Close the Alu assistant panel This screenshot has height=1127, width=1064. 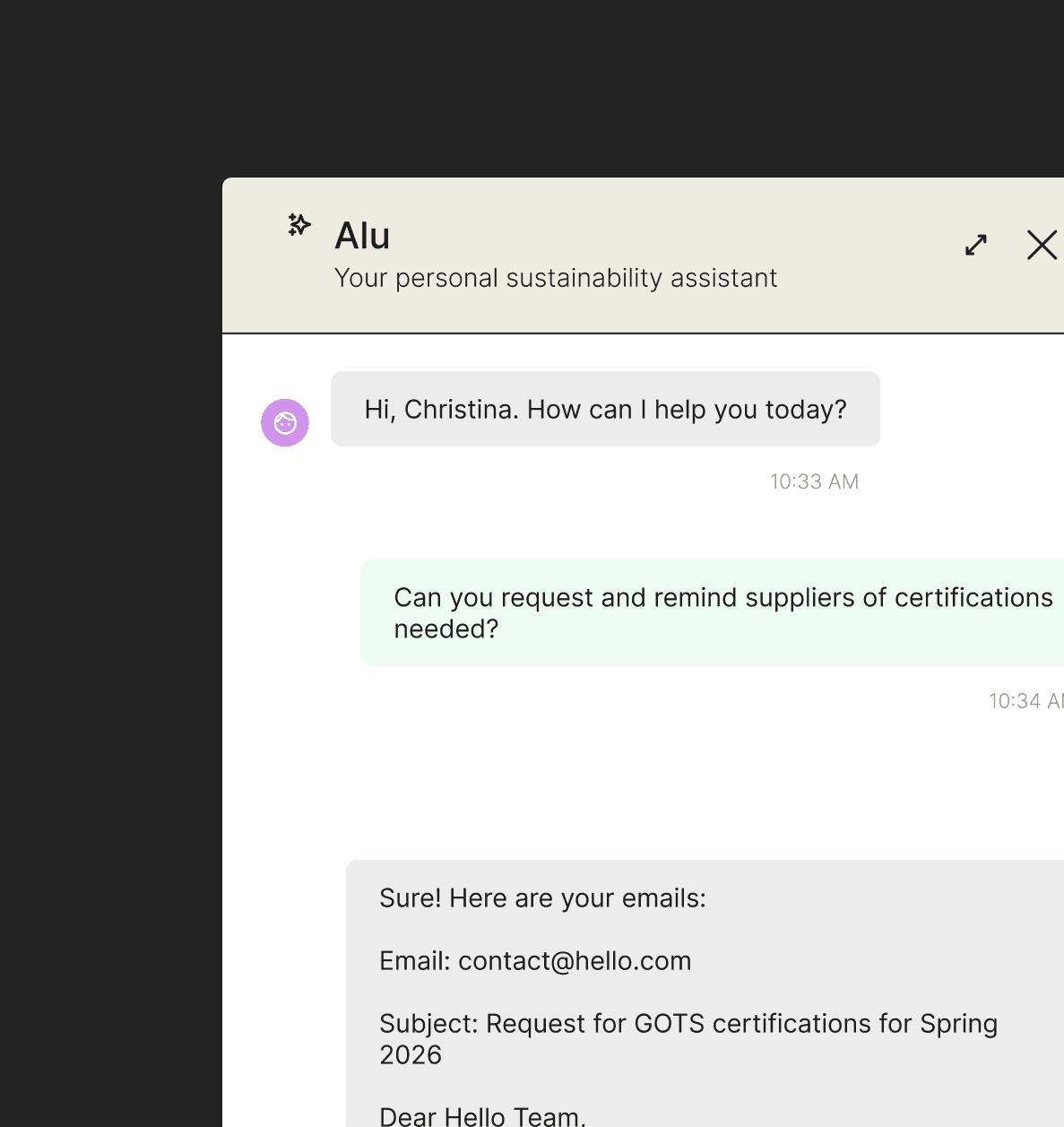click(1042, 245)
